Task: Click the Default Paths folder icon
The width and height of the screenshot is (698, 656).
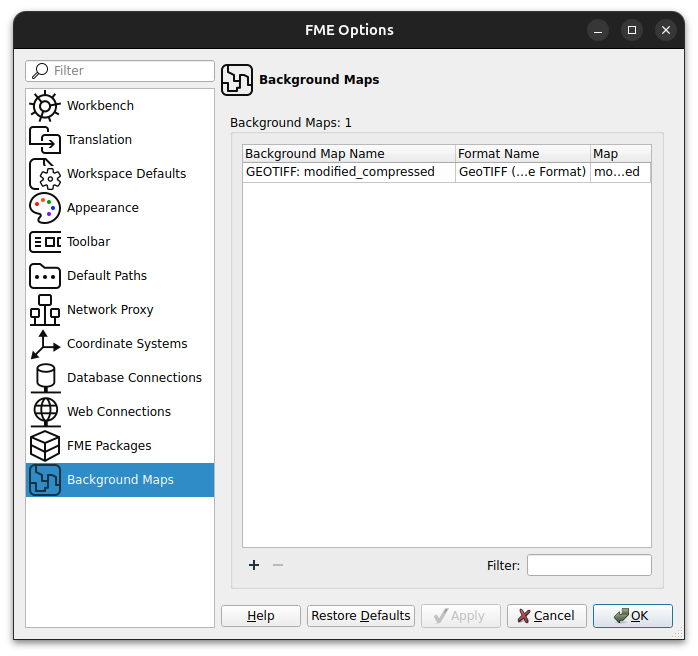Action: [x=45, y=276]
